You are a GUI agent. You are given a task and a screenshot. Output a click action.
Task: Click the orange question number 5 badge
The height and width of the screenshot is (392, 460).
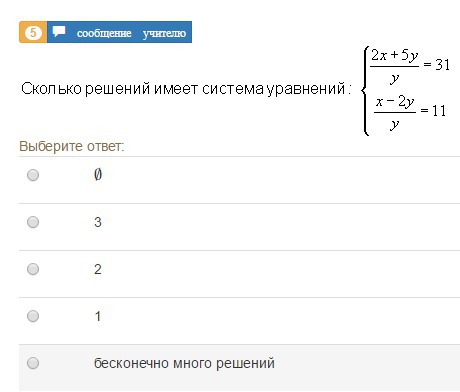coord(33,32)
